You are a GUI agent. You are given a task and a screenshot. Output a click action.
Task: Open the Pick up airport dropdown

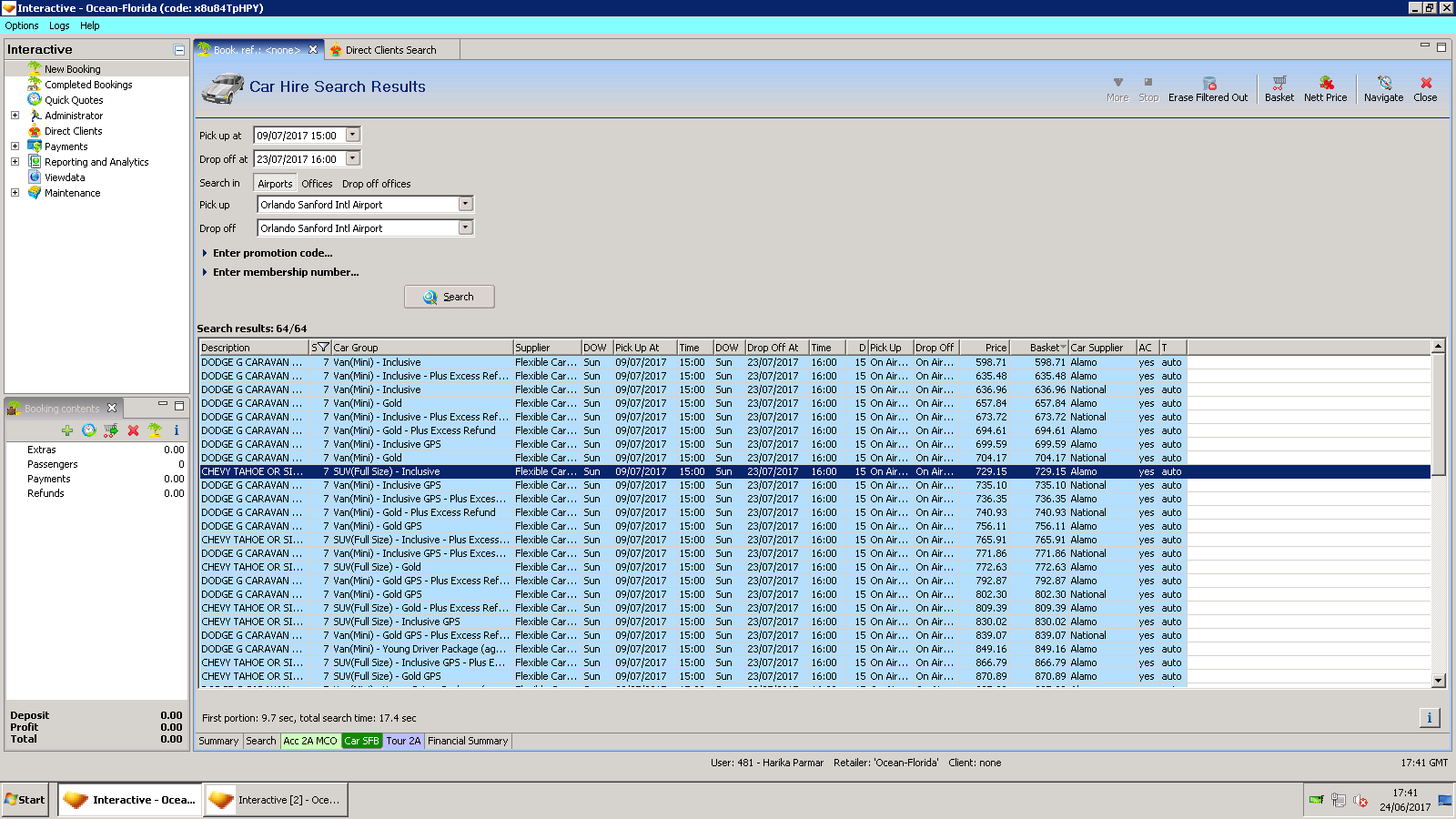(465, 205)
